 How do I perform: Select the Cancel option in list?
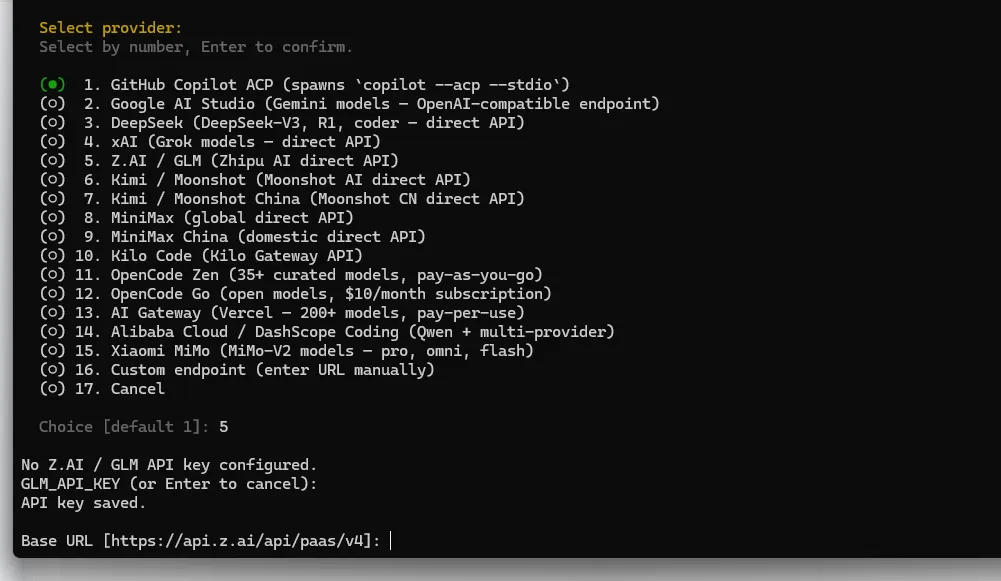click(x=52, y=389)
